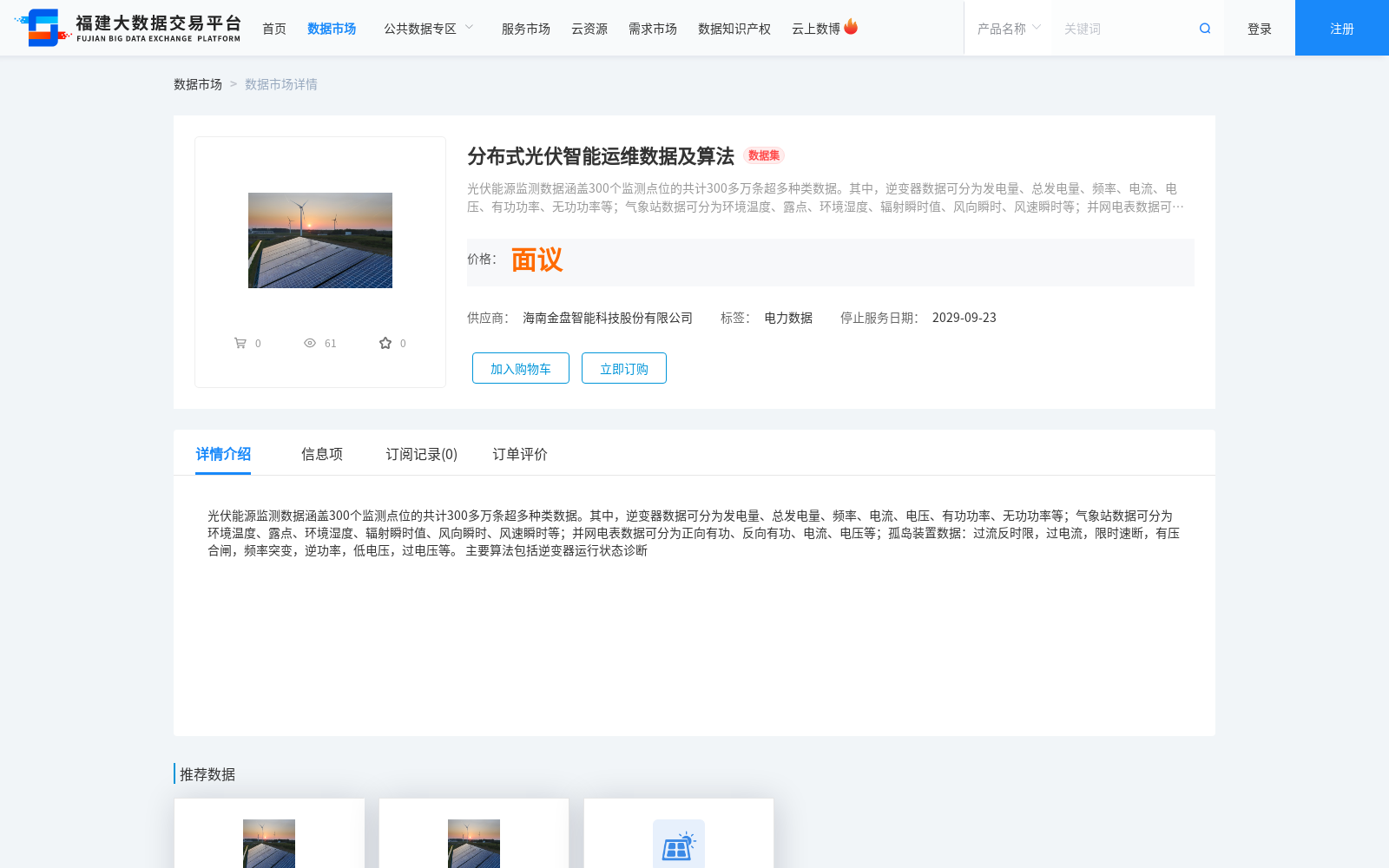
Task: Click the Fujian Big Data Exchange Platform logo
Action: tap(128, 28)
